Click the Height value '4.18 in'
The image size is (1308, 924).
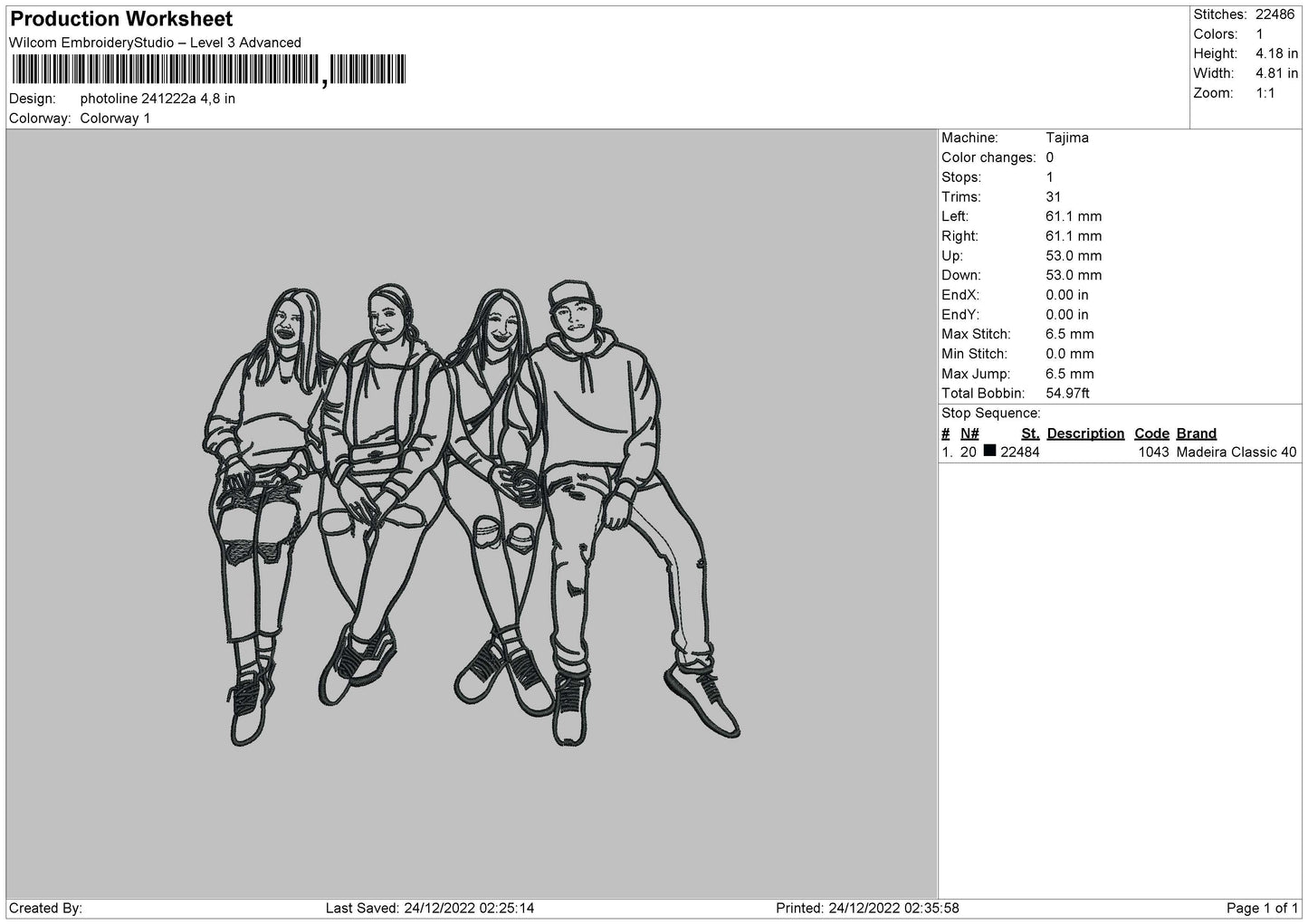coord(1276,54)
